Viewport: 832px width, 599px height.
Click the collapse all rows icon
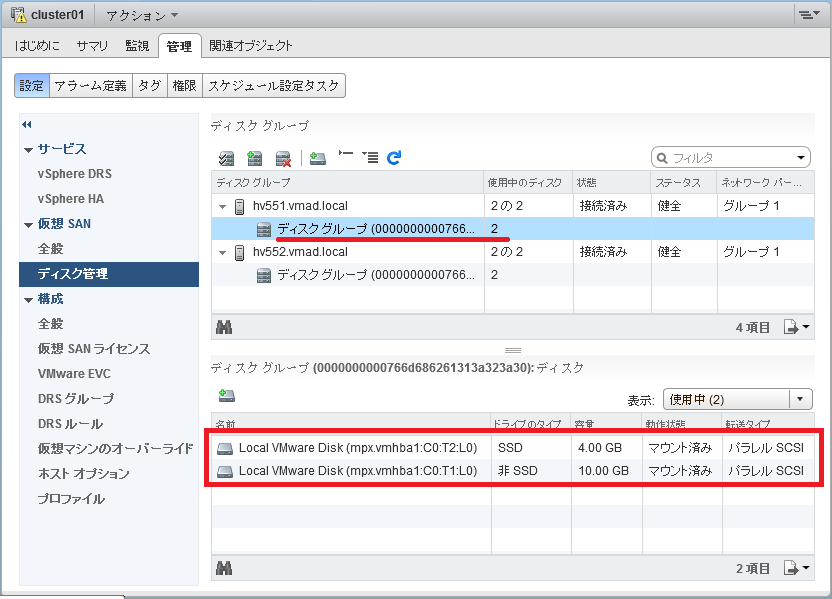tap(346, 153)
